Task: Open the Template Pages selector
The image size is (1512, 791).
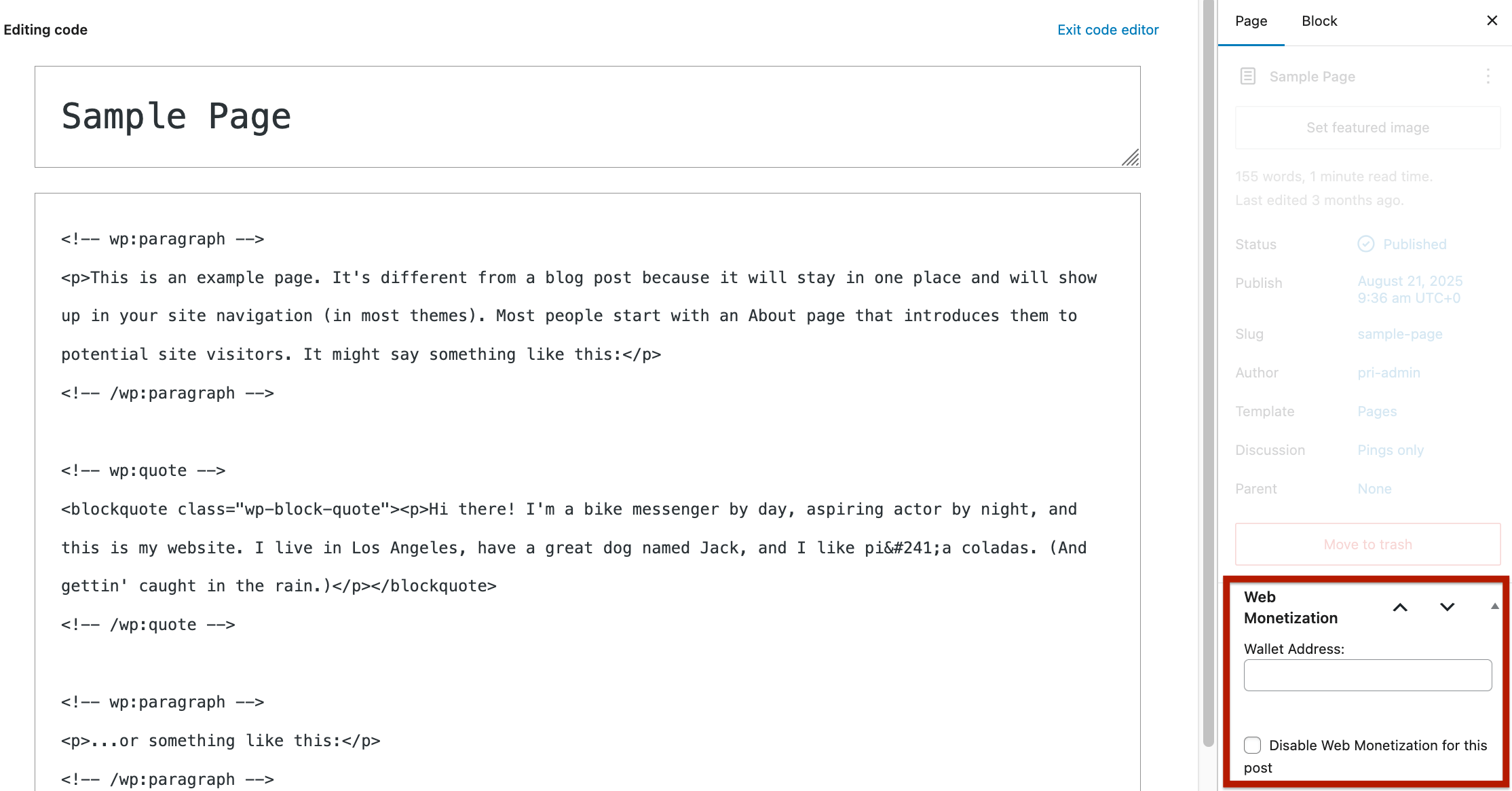Action: 1377,411
